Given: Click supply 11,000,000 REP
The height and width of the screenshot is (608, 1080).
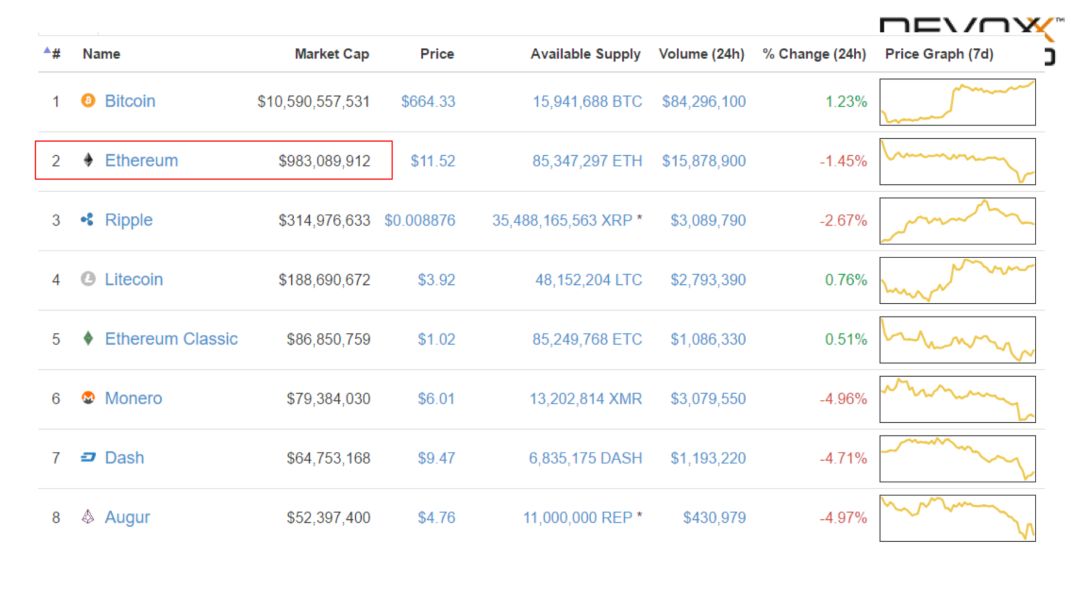Looking at the screenshot, I should [x=578, y=518].
